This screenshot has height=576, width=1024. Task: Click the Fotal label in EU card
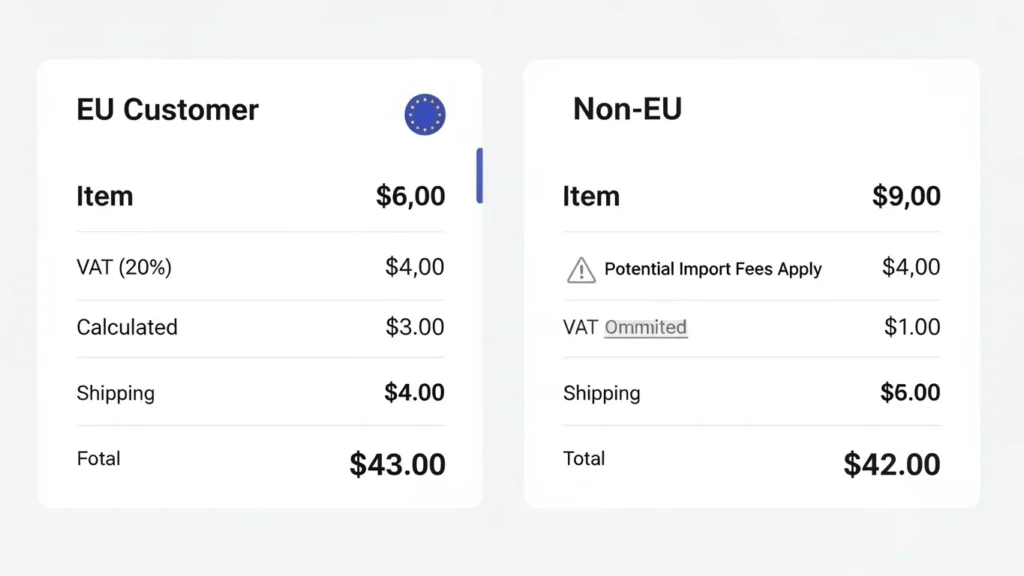[x=98, y=459]
